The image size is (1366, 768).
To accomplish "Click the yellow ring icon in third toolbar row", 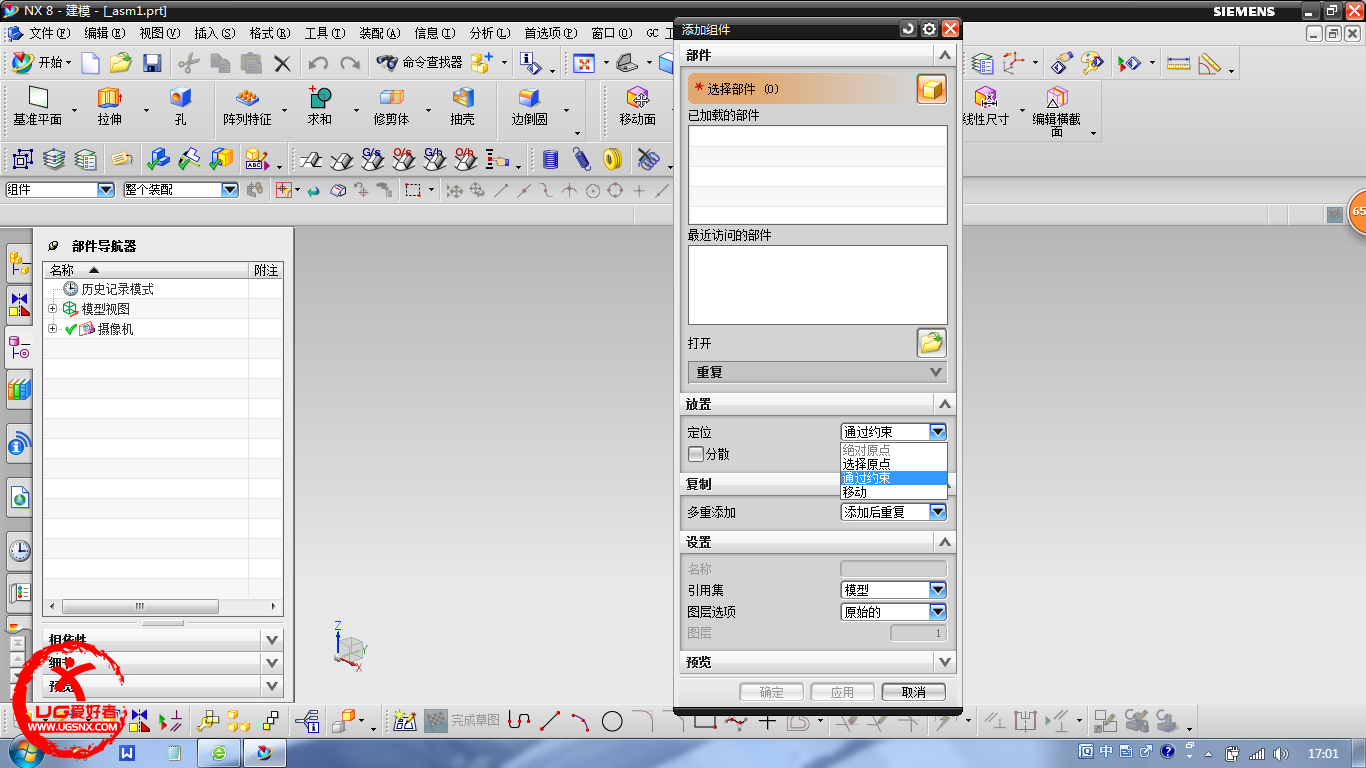I will tap(613, 159).
